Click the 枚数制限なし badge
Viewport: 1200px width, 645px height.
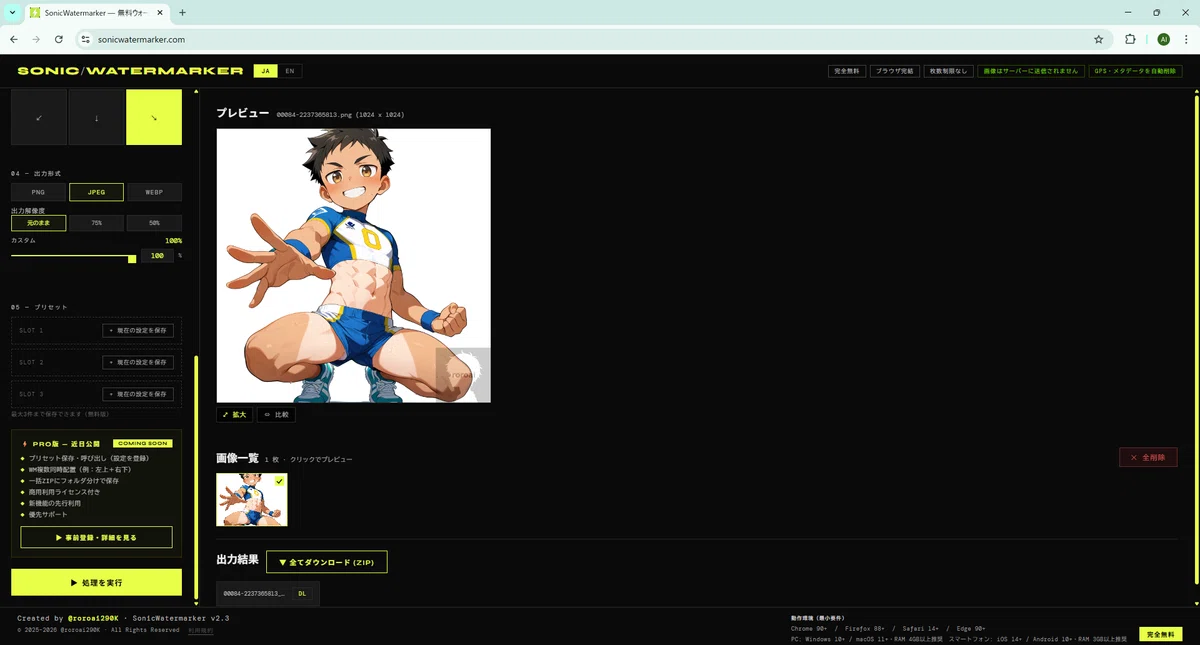click(x=947, y=71)
